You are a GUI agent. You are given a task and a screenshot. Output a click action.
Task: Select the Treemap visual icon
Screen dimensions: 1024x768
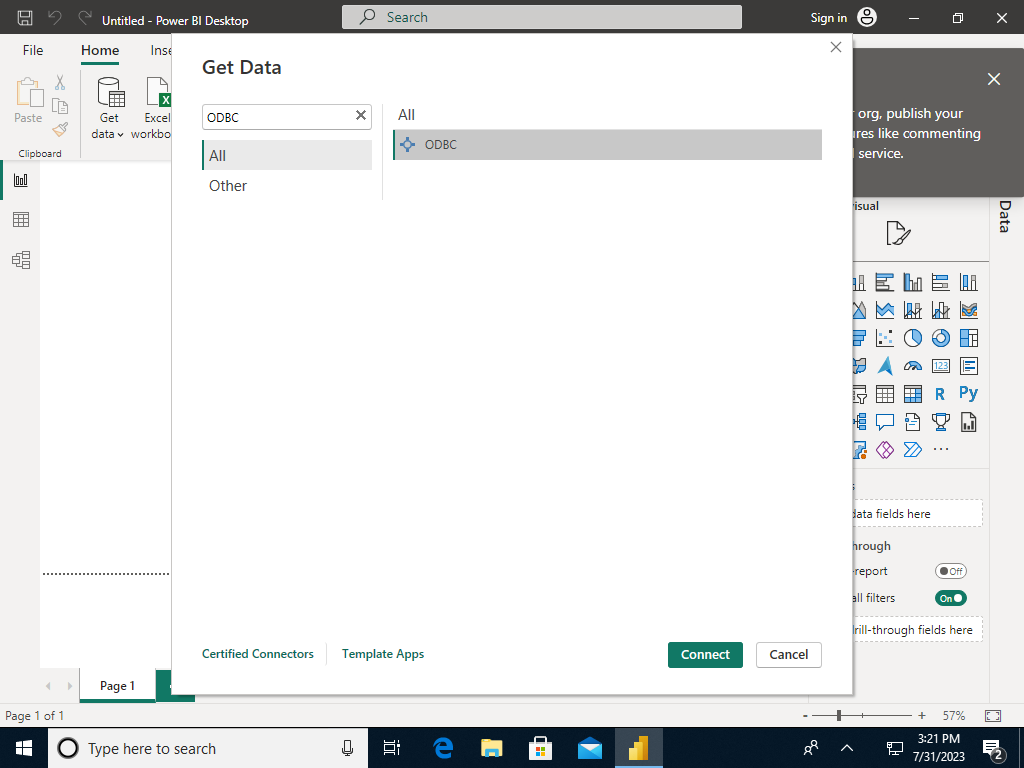click(x=968, y=338)
